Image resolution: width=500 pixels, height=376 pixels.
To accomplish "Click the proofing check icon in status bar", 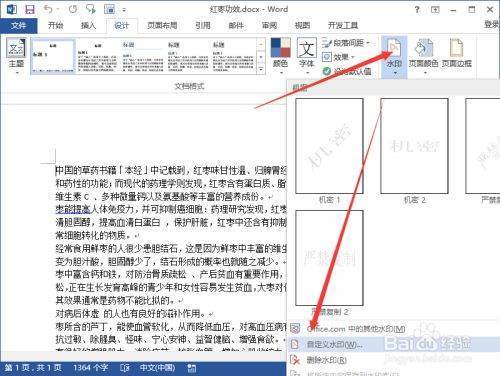I will click(x=125, y=368).
